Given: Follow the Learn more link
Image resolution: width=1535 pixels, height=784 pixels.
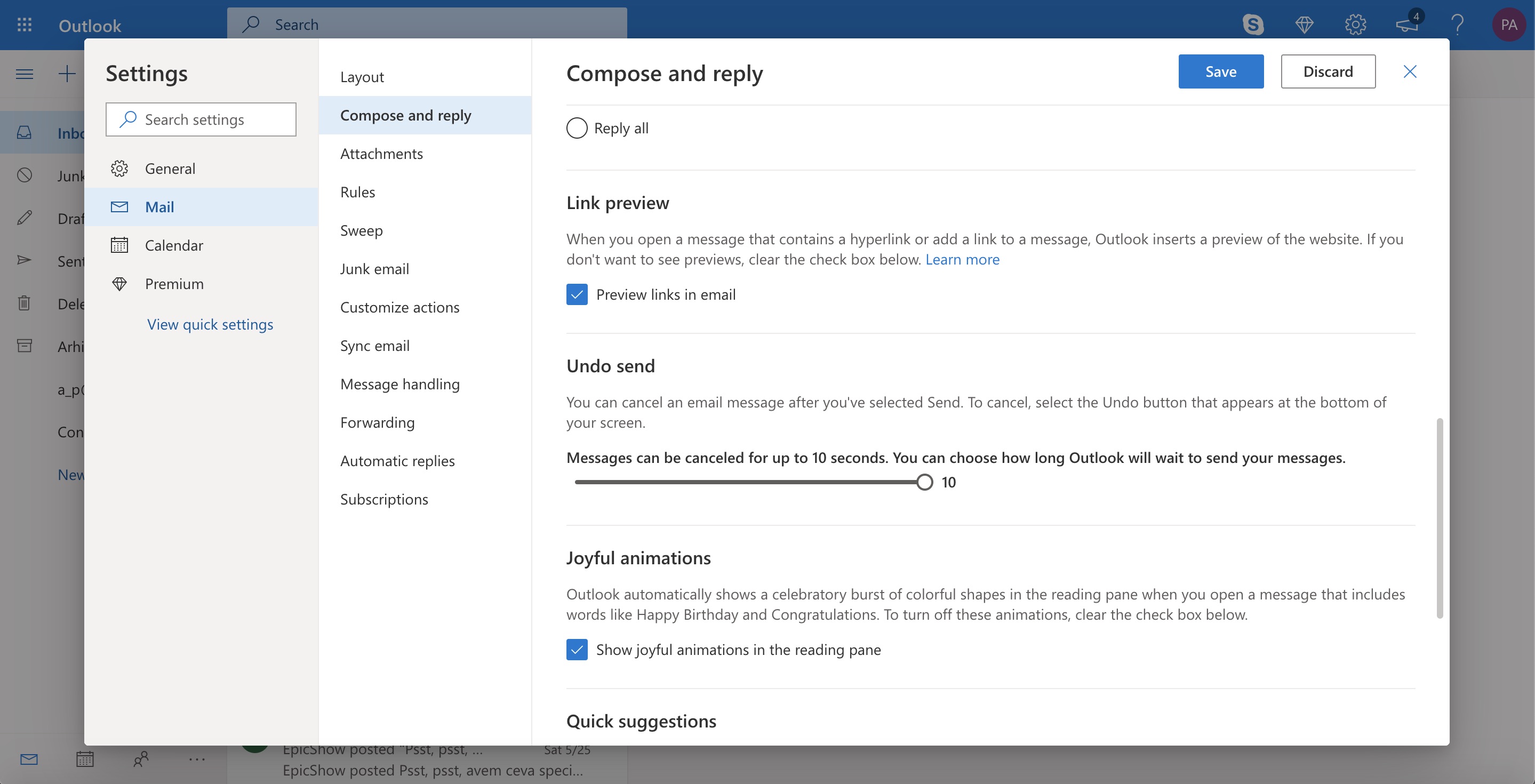Looking at the screenshot, I should tap(962, 259).
